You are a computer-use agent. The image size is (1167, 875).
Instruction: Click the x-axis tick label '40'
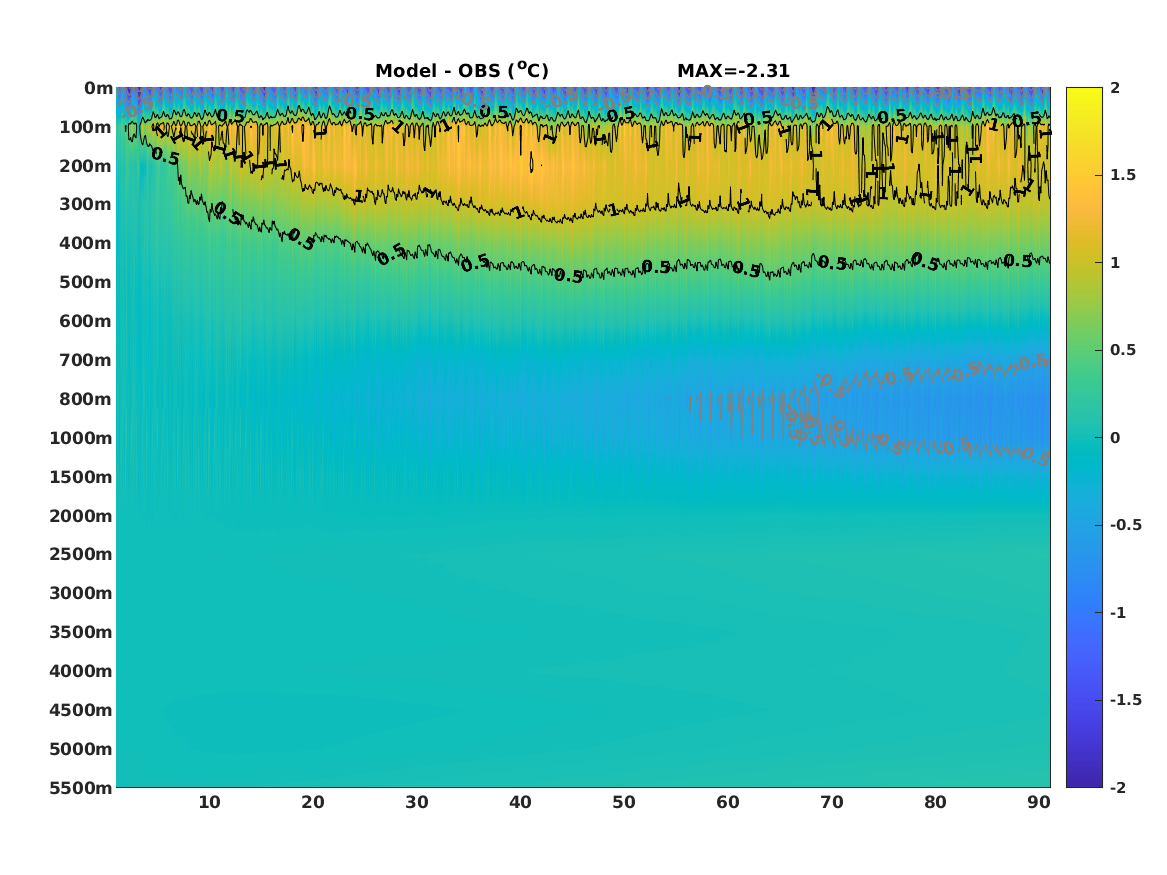pos(520,802)
